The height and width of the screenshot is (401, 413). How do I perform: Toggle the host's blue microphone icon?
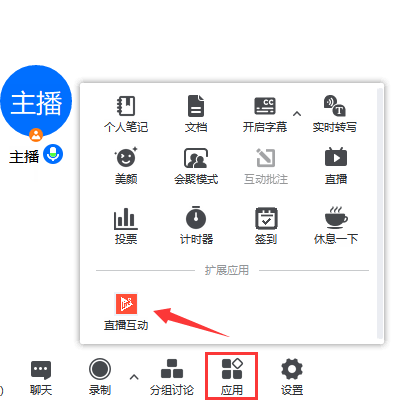pyautogui.click(x=53, y=154)
